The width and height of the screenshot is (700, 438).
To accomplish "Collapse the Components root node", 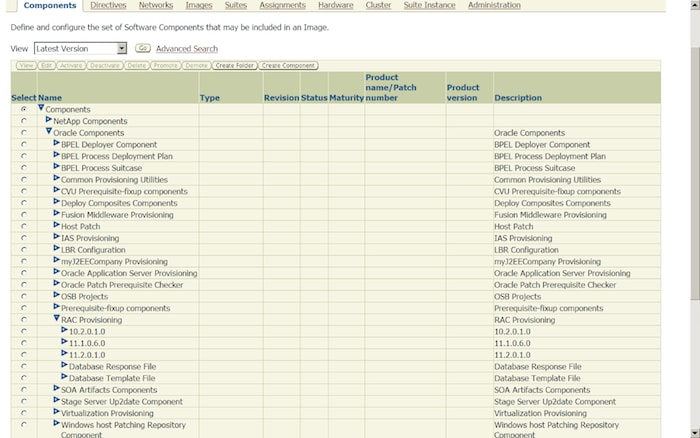I will pos(41,108).
